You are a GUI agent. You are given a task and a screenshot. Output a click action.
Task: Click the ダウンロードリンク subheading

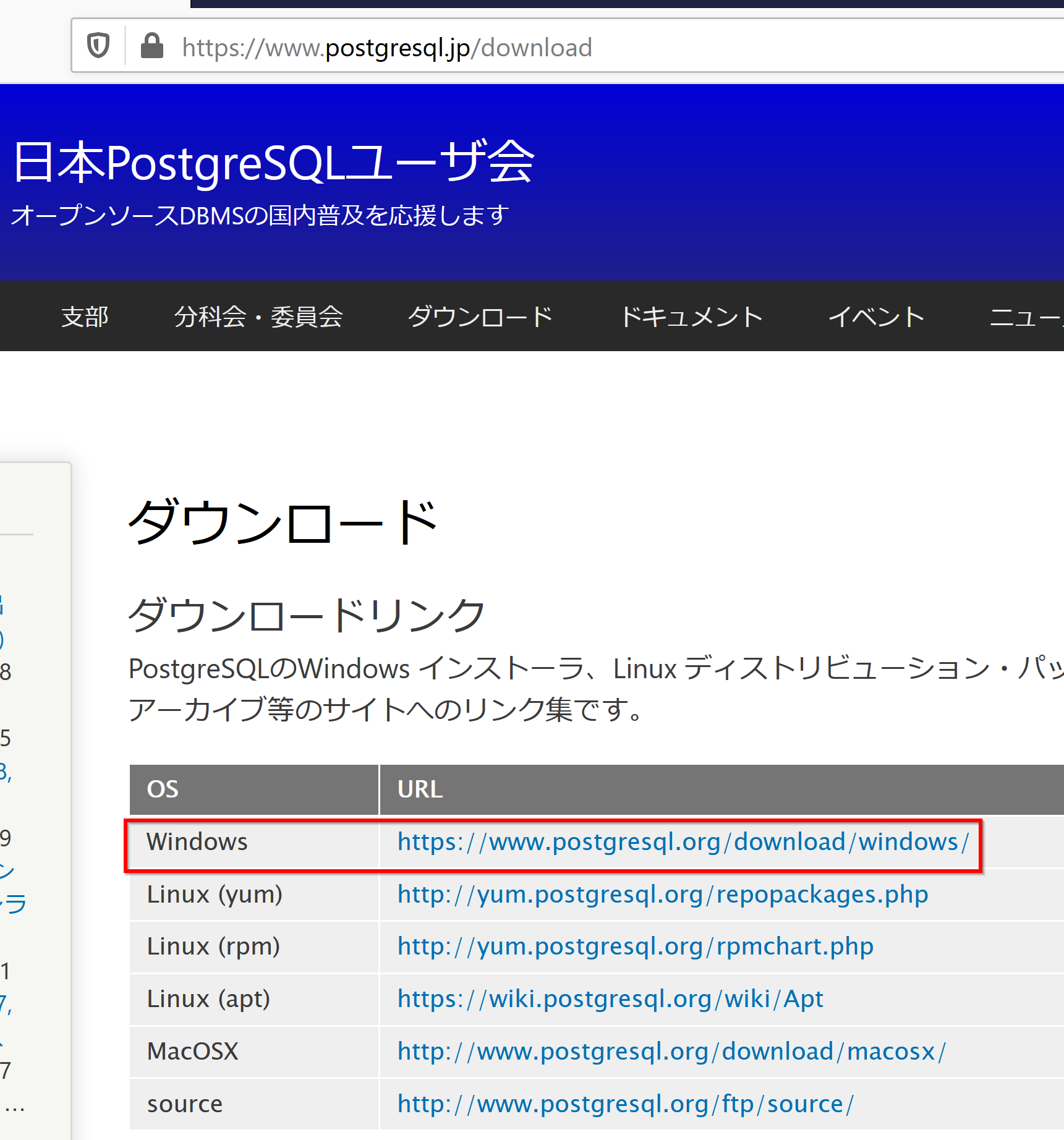tap(307, 615)
